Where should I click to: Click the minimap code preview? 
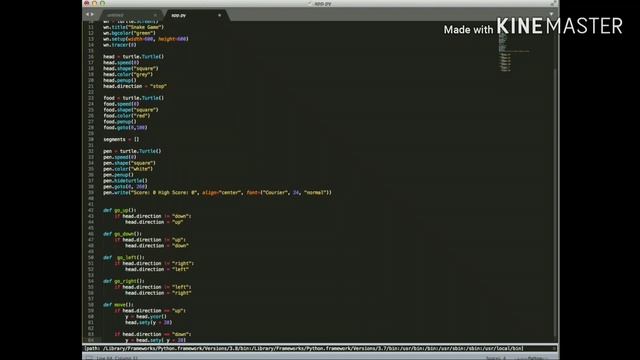tap(514, 53)
